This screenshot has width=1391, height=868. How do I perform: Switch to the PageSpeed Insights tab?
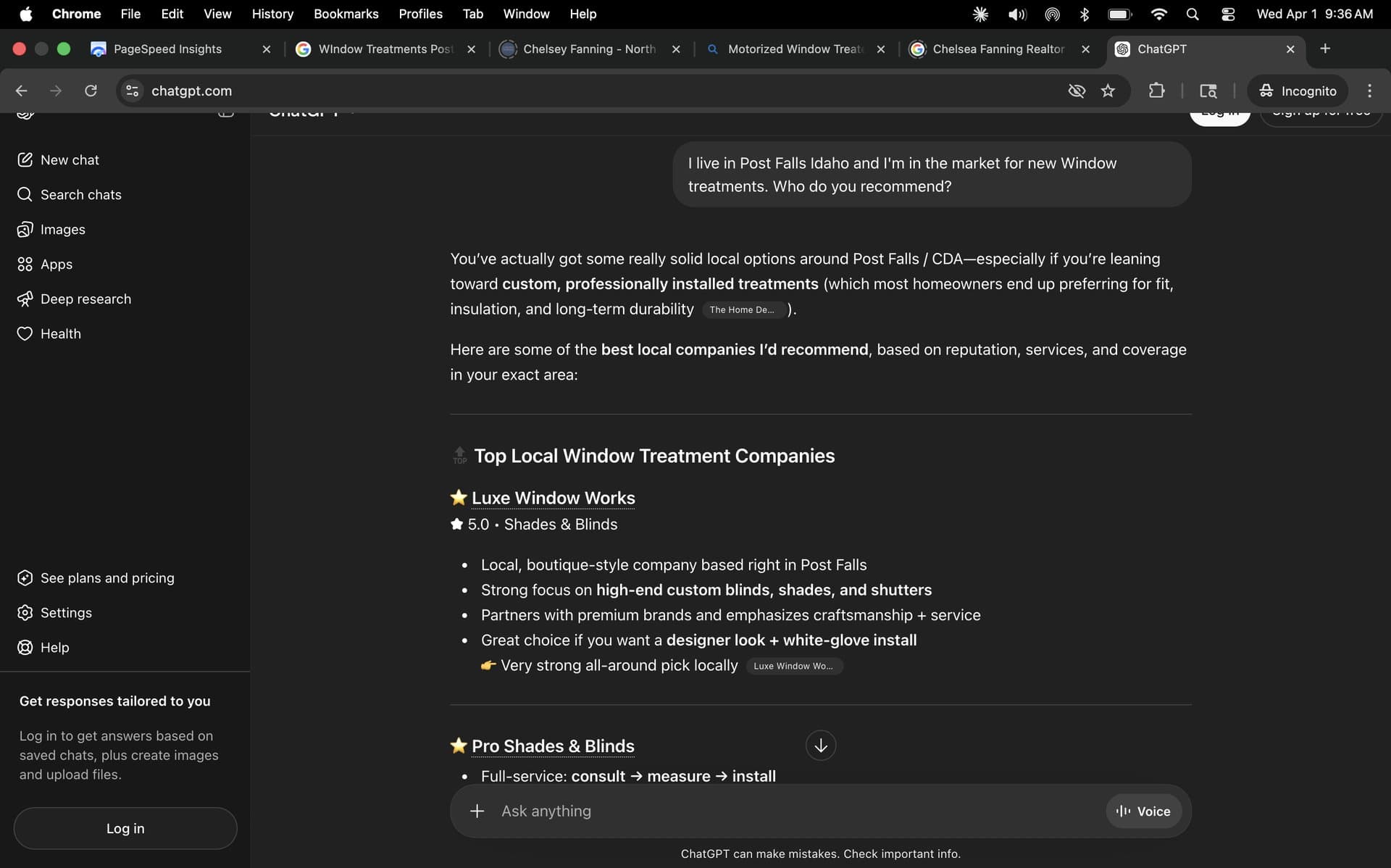point(167,49)
